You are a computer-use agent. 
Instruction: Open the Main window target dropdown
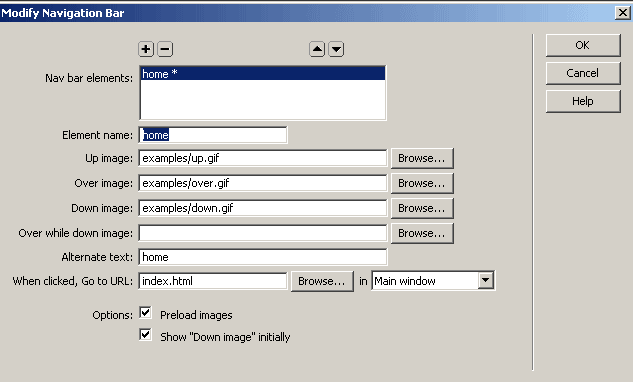click(485, 280)
